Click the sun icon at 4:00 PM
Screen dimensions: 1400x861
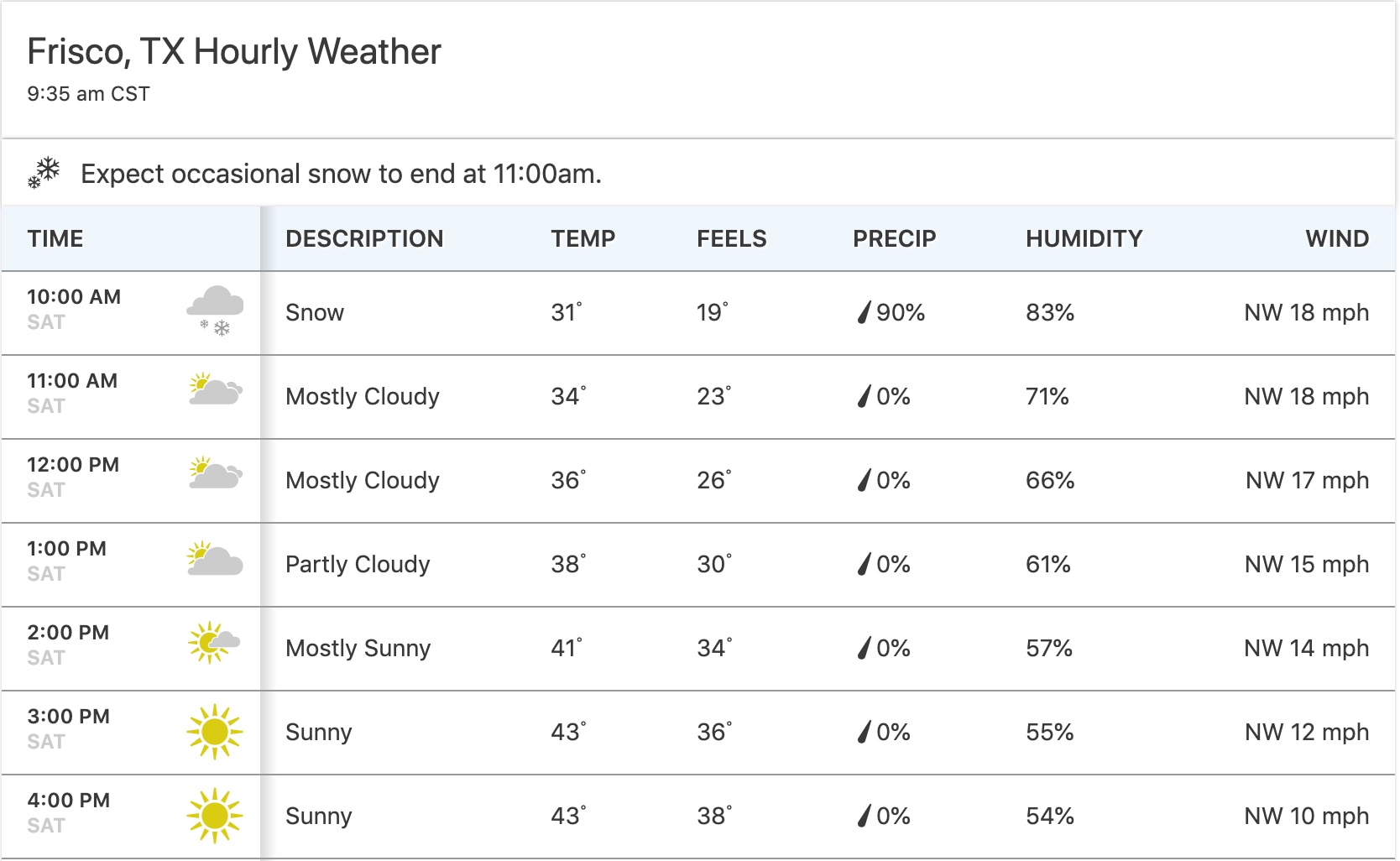click(x=215, y=816)
